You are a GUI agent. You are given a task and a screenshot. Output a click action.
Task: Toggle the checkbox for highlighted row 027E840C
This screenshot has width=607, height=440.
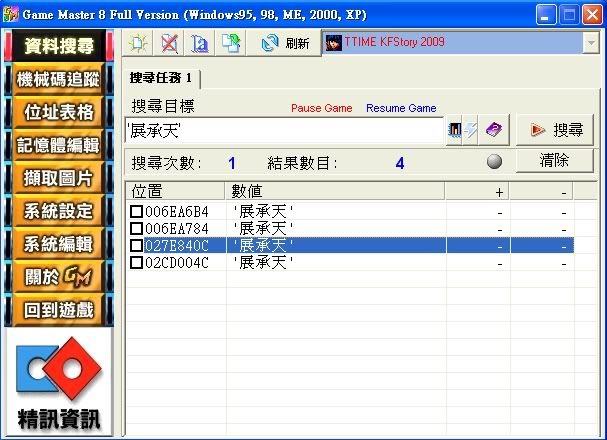[136, 245]
